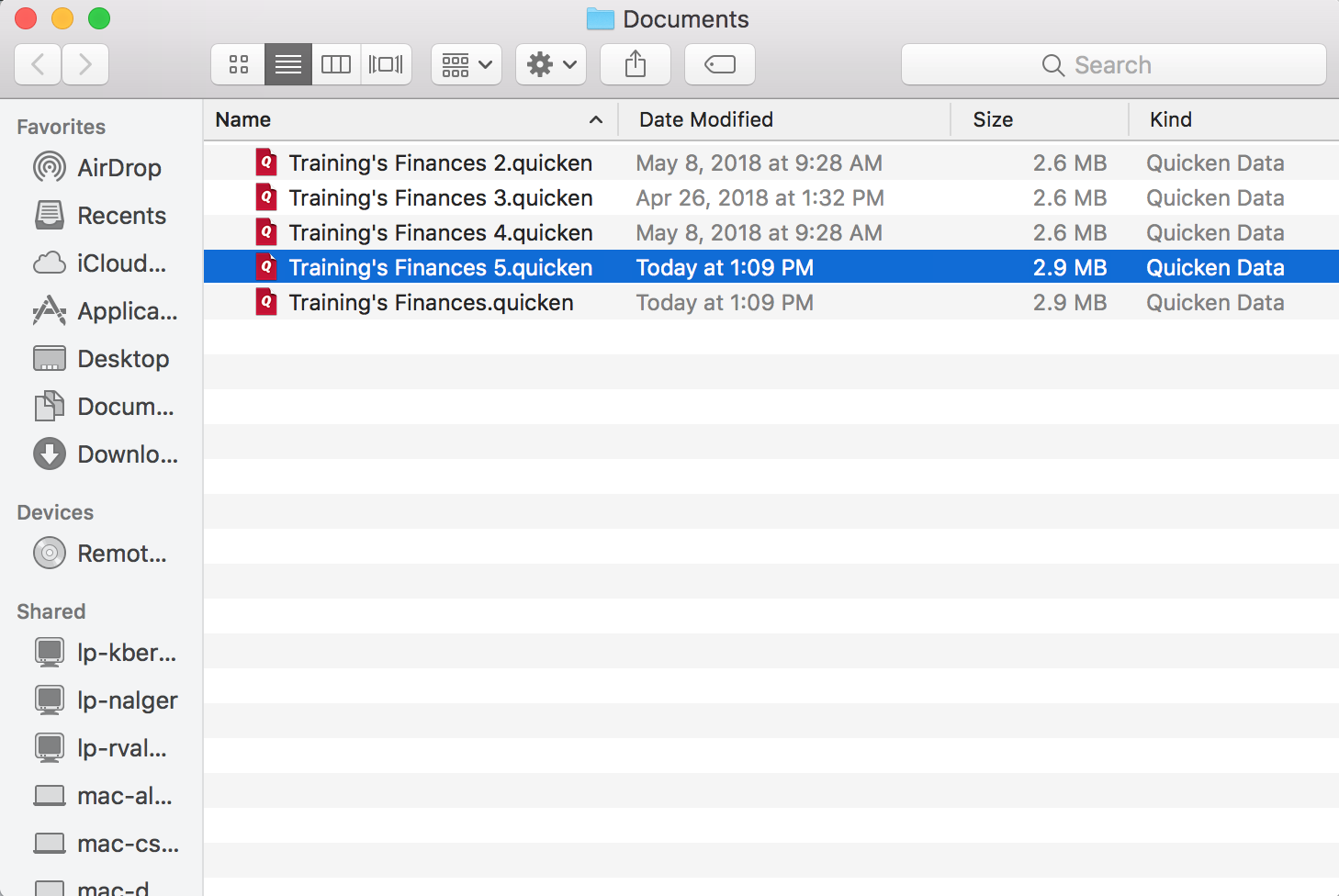
Task: Switch to Cover Flow view
Action: (386, 64)
